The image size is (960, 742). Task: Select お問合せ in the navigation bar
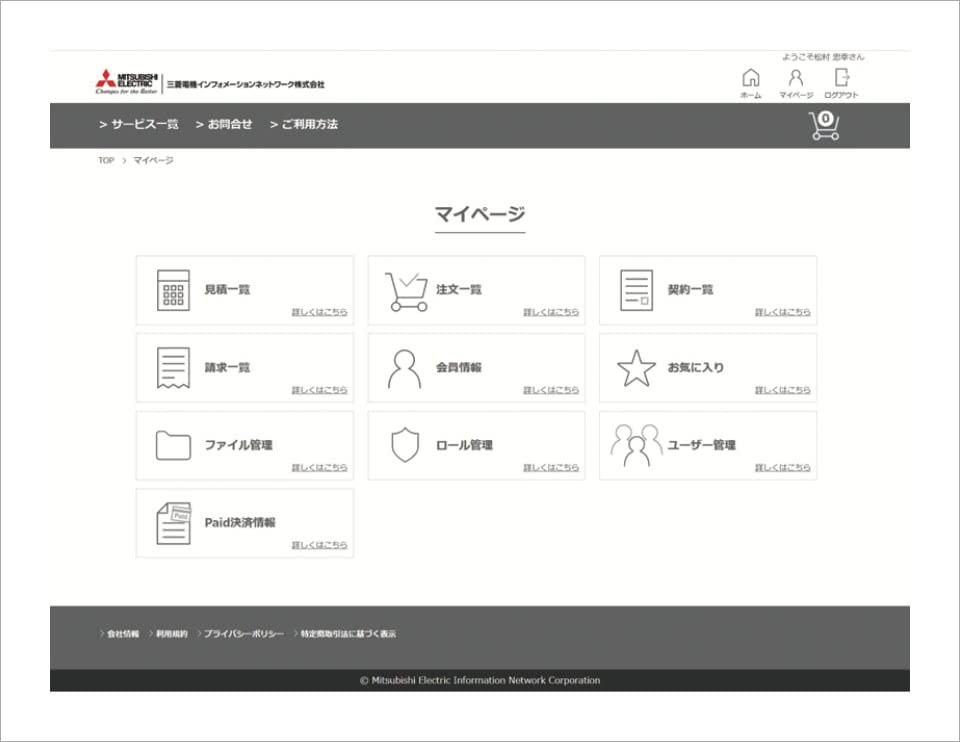tap(228, 125)
